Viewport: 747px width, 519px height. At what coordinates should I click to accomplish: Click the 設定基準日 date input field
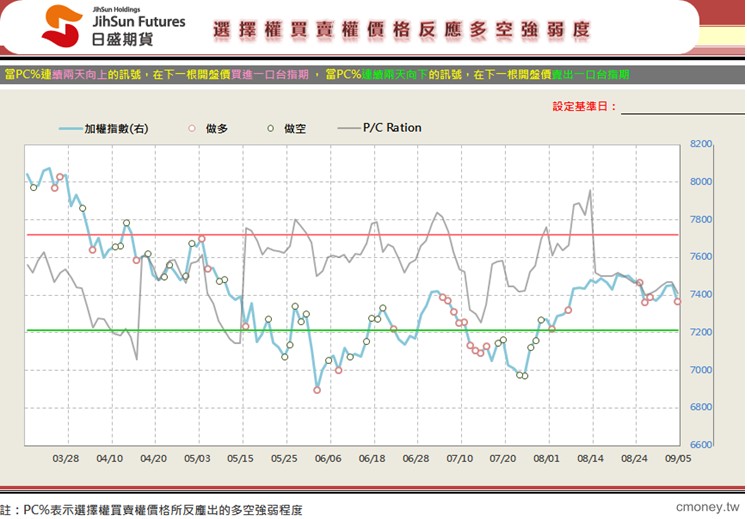click(683, 107)
